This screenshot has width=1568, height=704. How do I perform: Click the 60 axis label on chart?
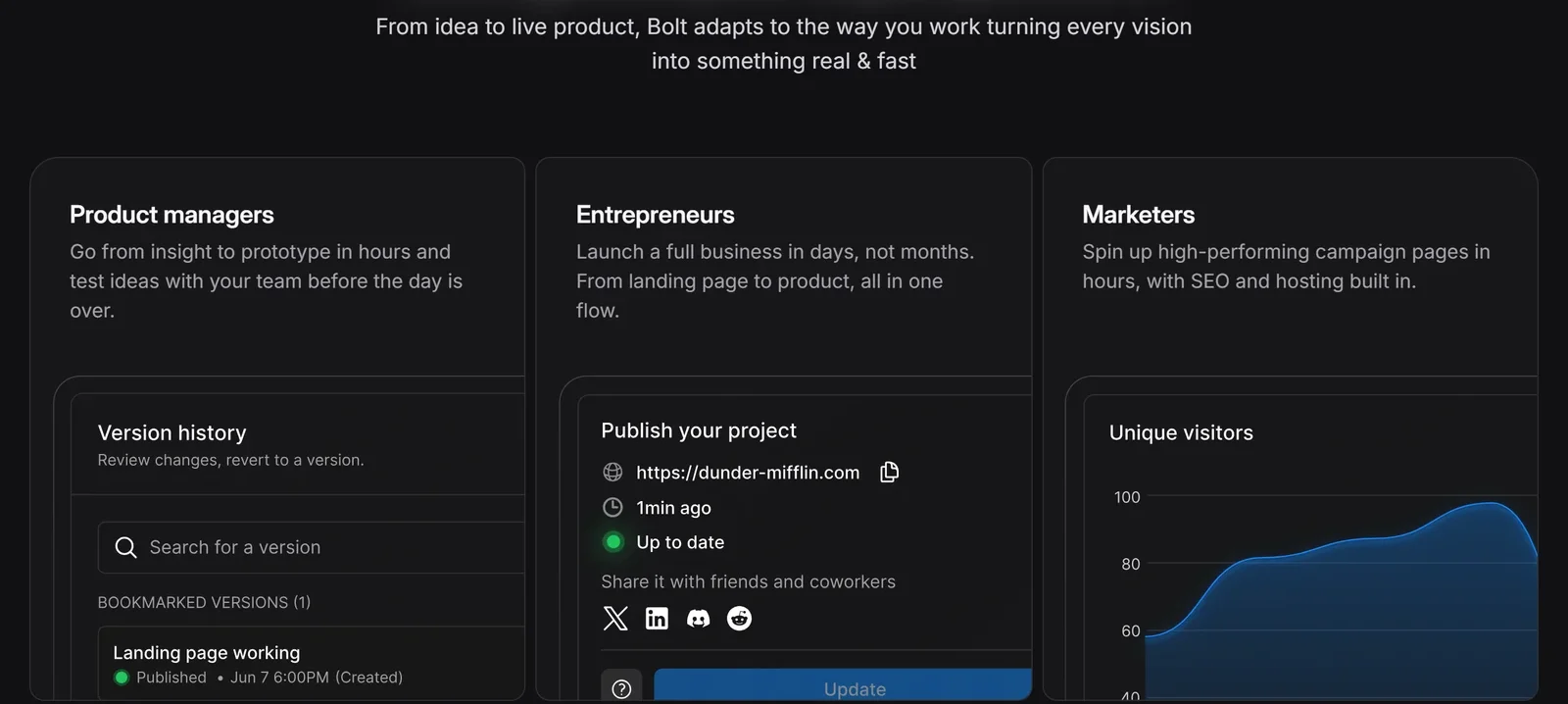[x=1131, y=630]
